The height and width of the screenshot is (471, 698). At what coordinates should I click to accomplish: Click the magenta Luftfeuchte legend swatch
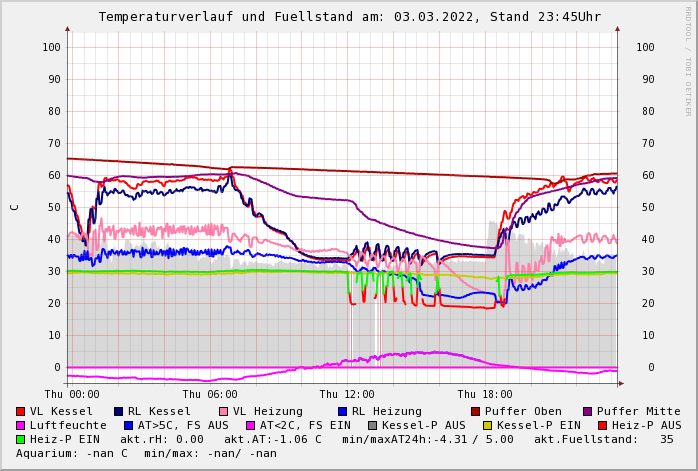(21, 425)
